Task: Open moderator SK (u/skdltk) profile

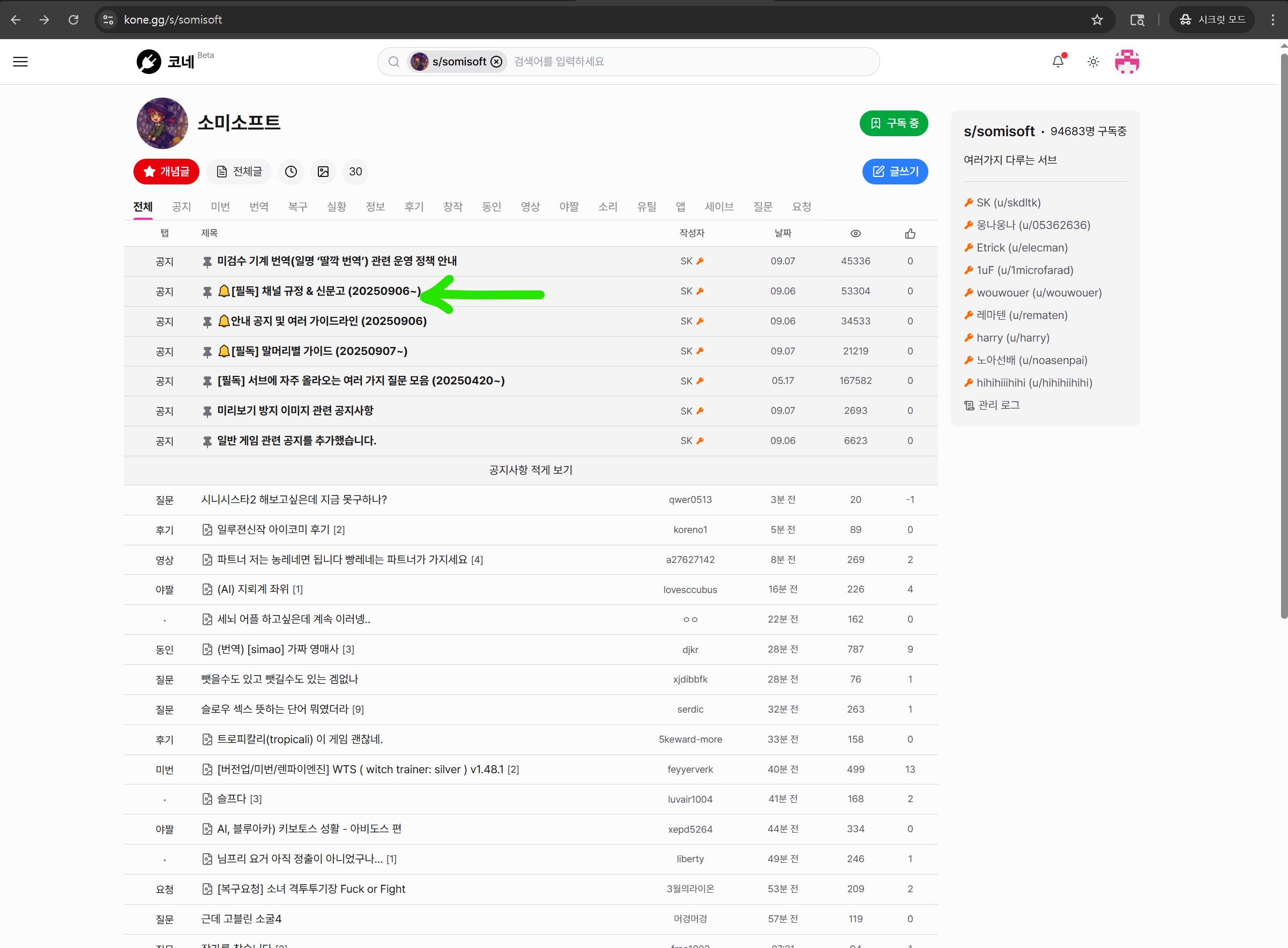Action: coord(1008,203)
